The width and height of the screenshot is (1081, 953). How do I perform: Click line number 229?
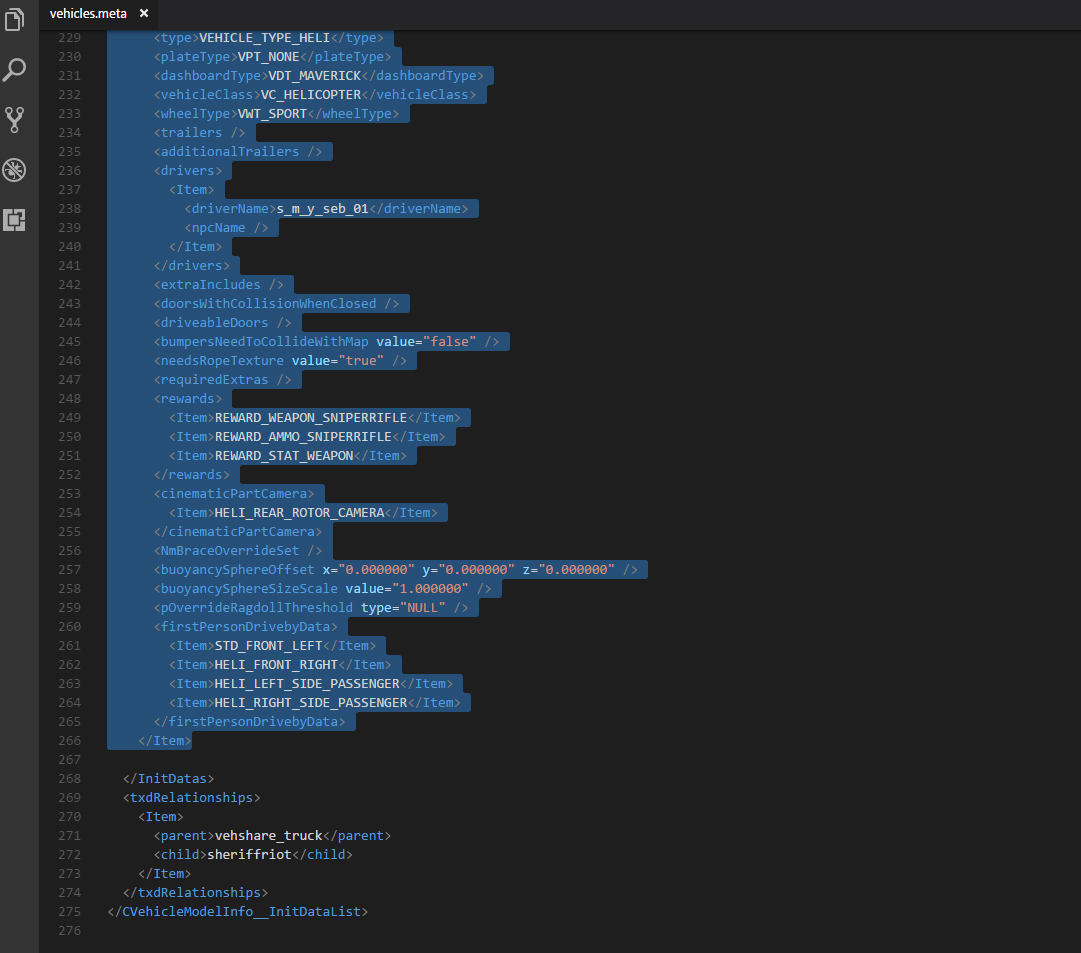69,38
